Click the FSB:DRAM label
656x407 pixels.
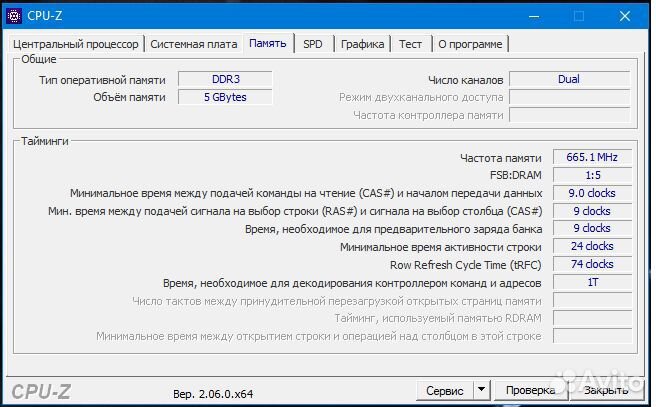point(516,175)
